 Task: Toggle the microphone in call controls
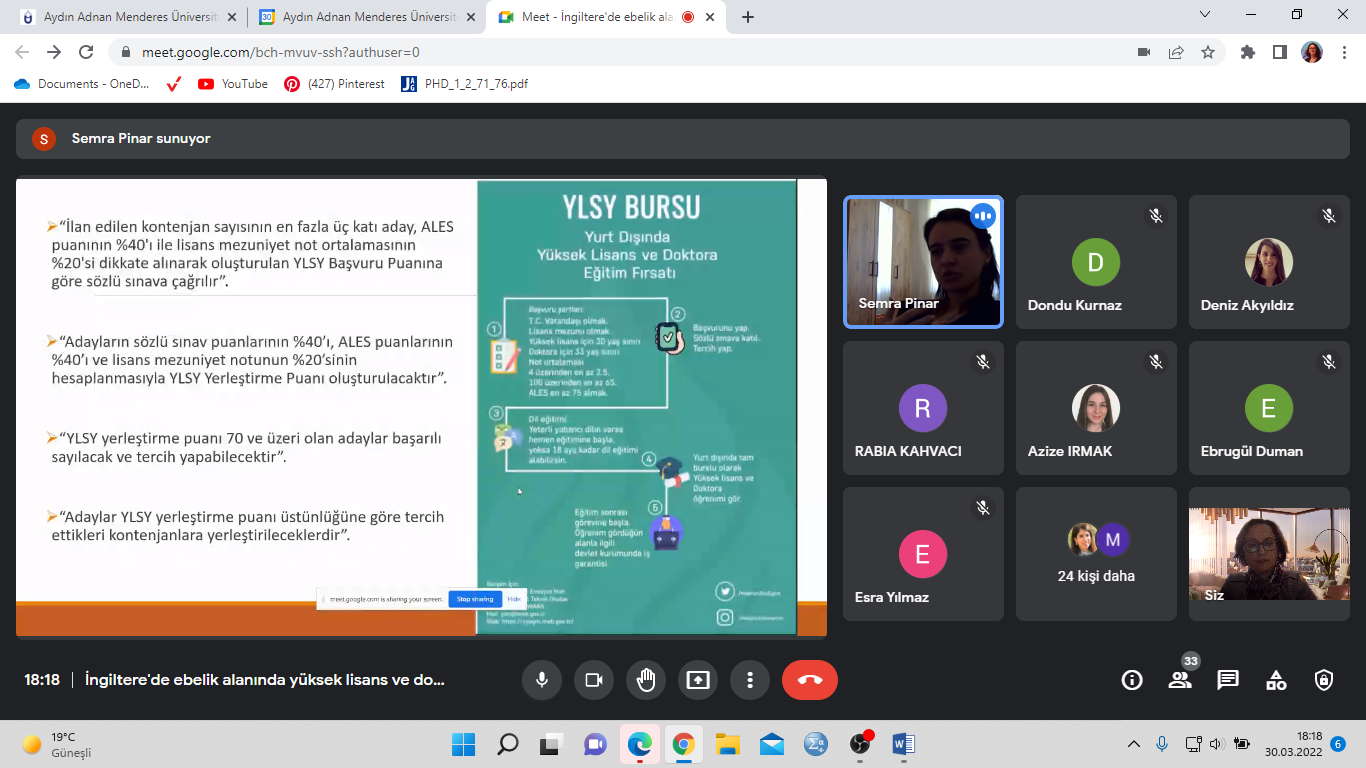(x=542, y=680)
